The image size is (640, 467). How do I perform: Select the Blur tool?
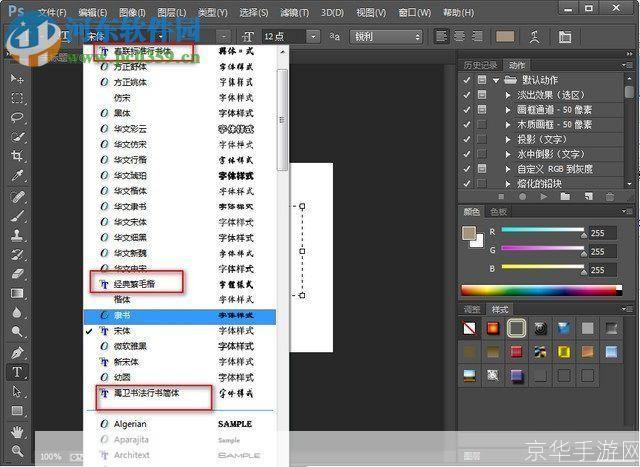(x=17, y=313)
